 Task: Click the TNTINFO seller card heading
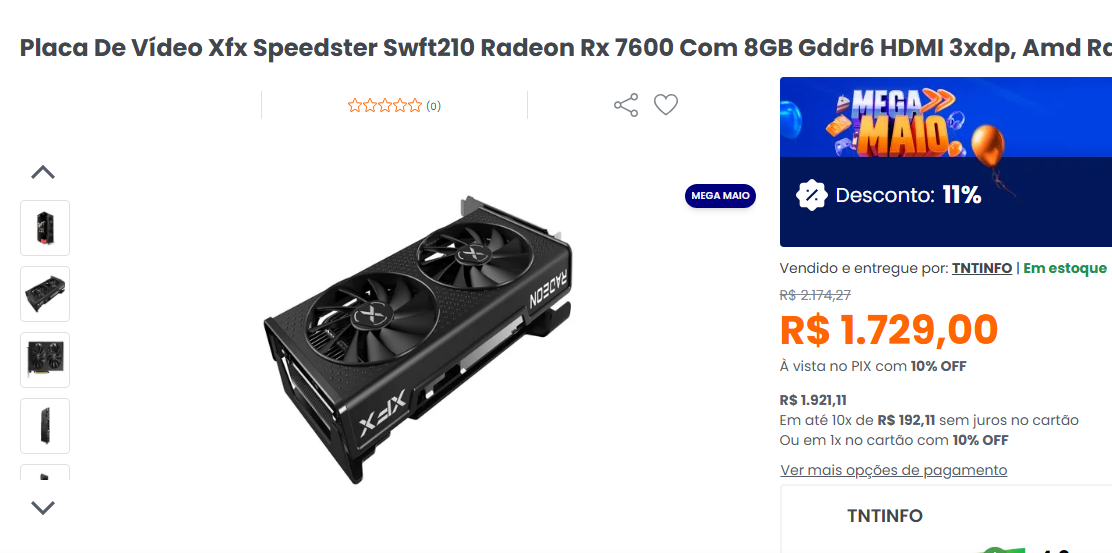[884, 515]
